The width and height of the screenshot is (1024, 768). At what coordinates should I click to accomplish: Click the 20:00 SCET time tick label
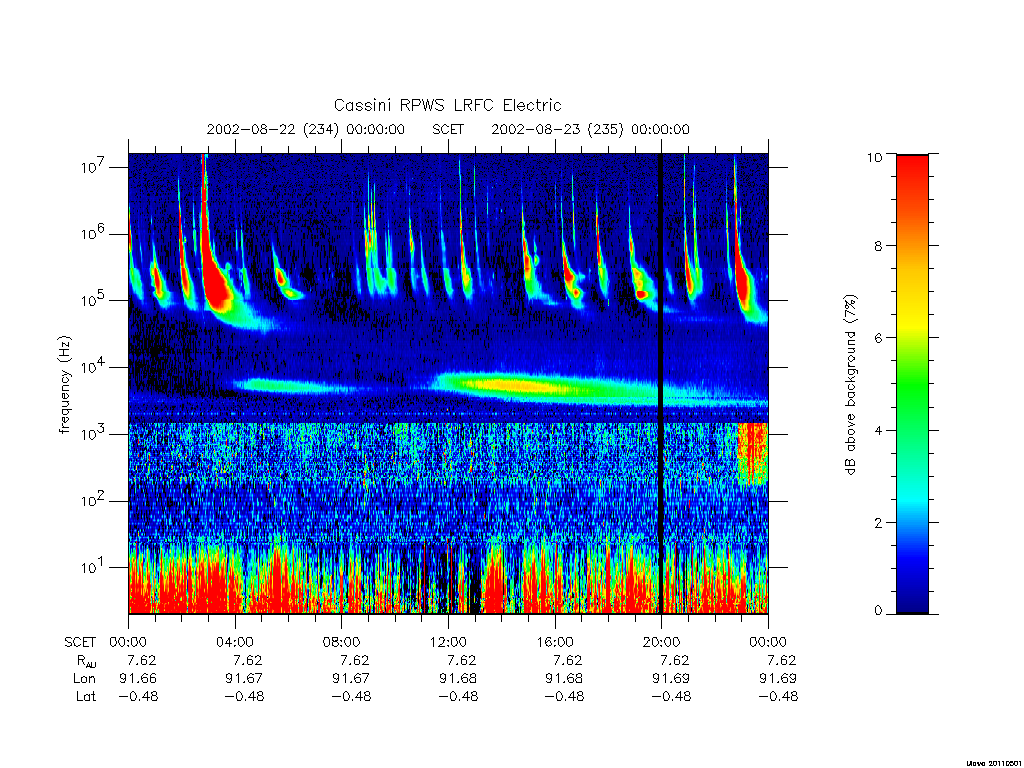coord(662,642)
